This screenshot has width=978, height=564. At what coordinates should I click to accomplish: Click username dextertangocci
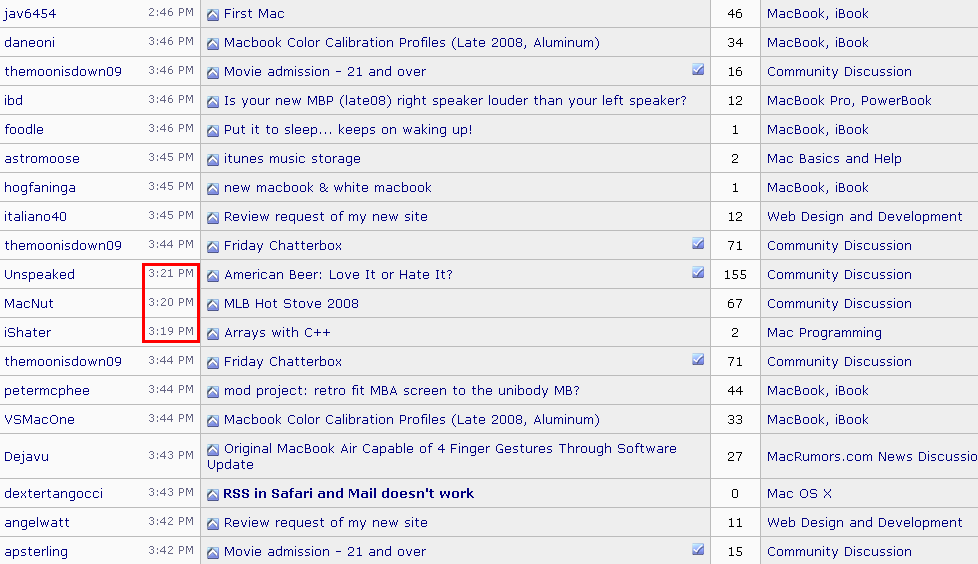tap(53, 494)
